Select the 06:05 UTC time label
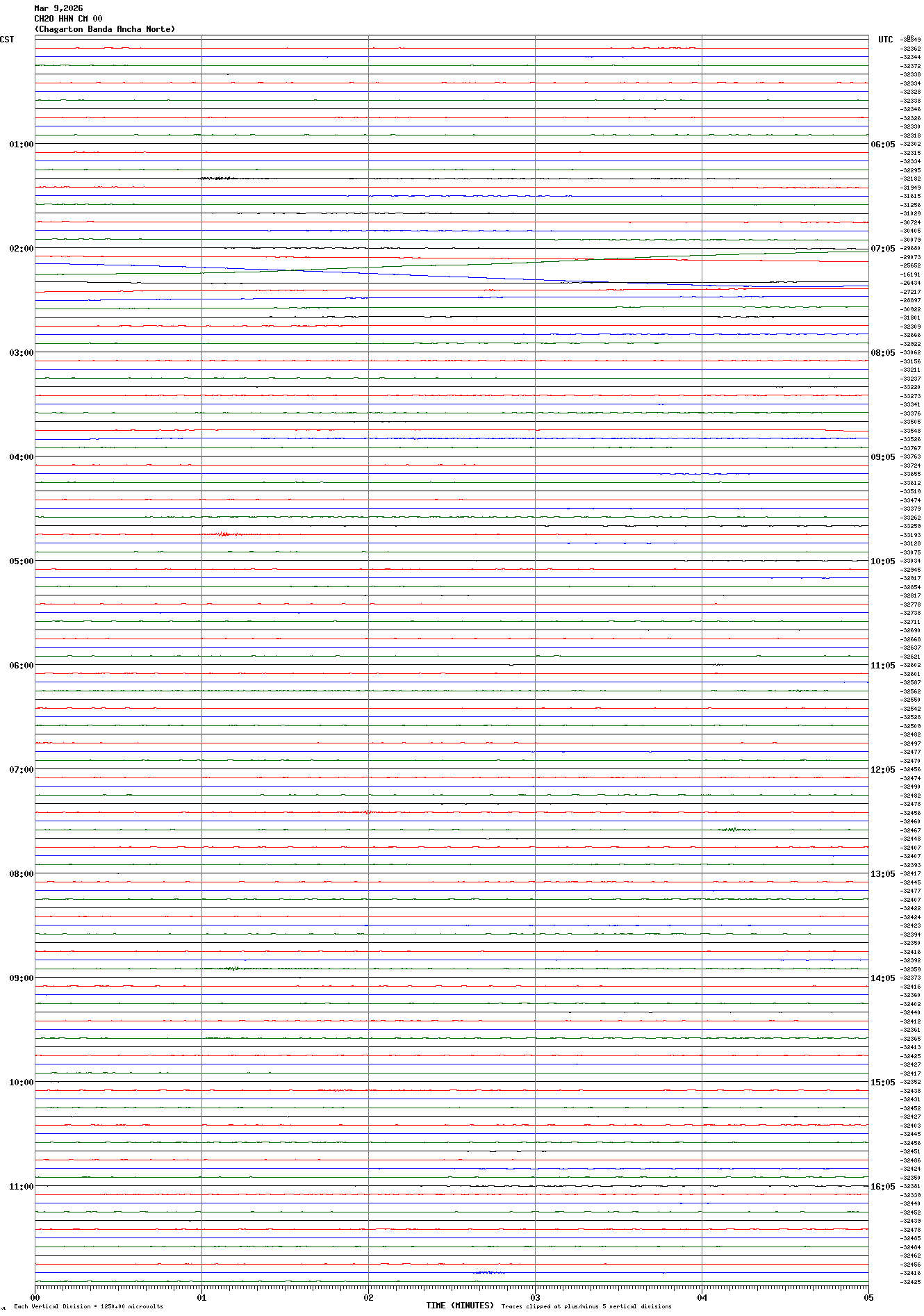Viewport: 924px width, 1316px height. click(x=882, y=145)
